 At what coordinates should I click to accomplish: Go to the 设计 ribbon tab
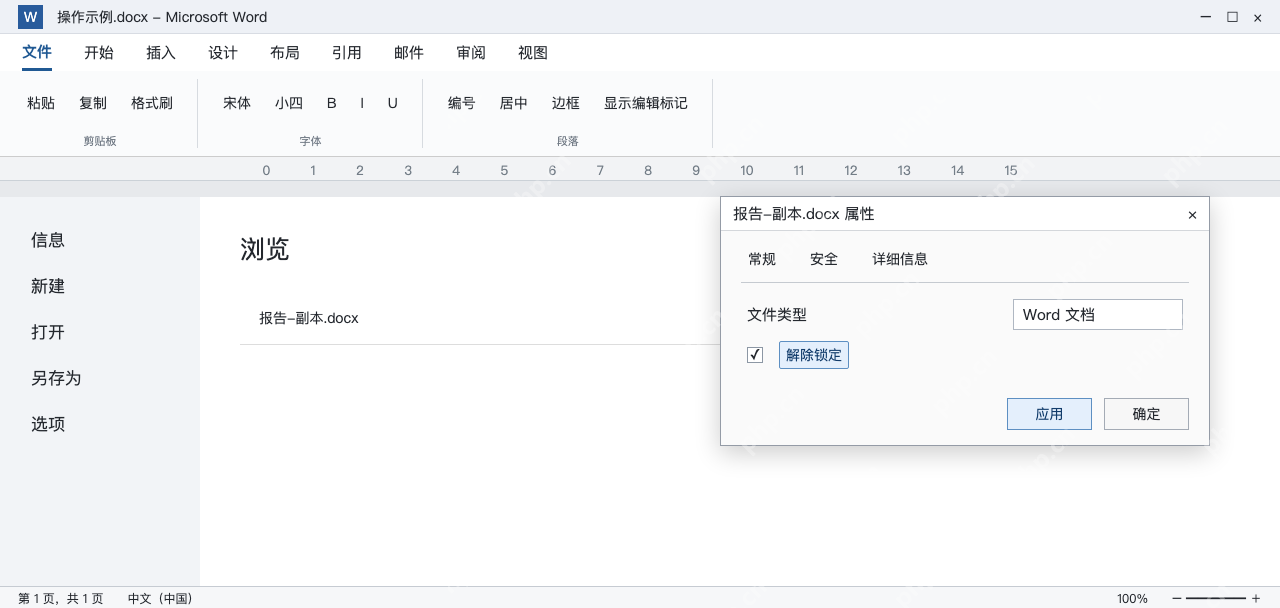pos(223,53)
